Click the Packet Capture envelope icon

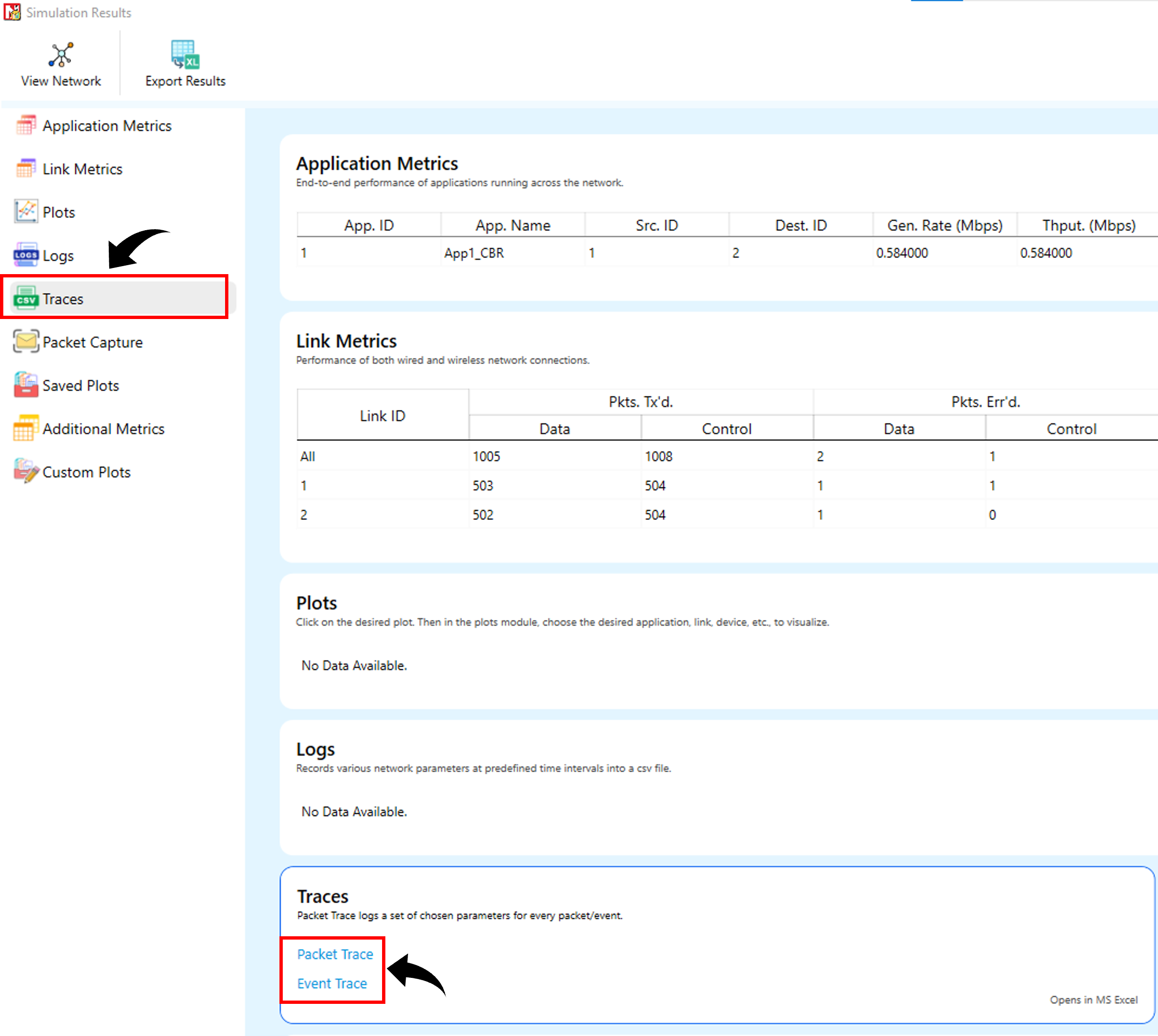click(x=26, y=342)
